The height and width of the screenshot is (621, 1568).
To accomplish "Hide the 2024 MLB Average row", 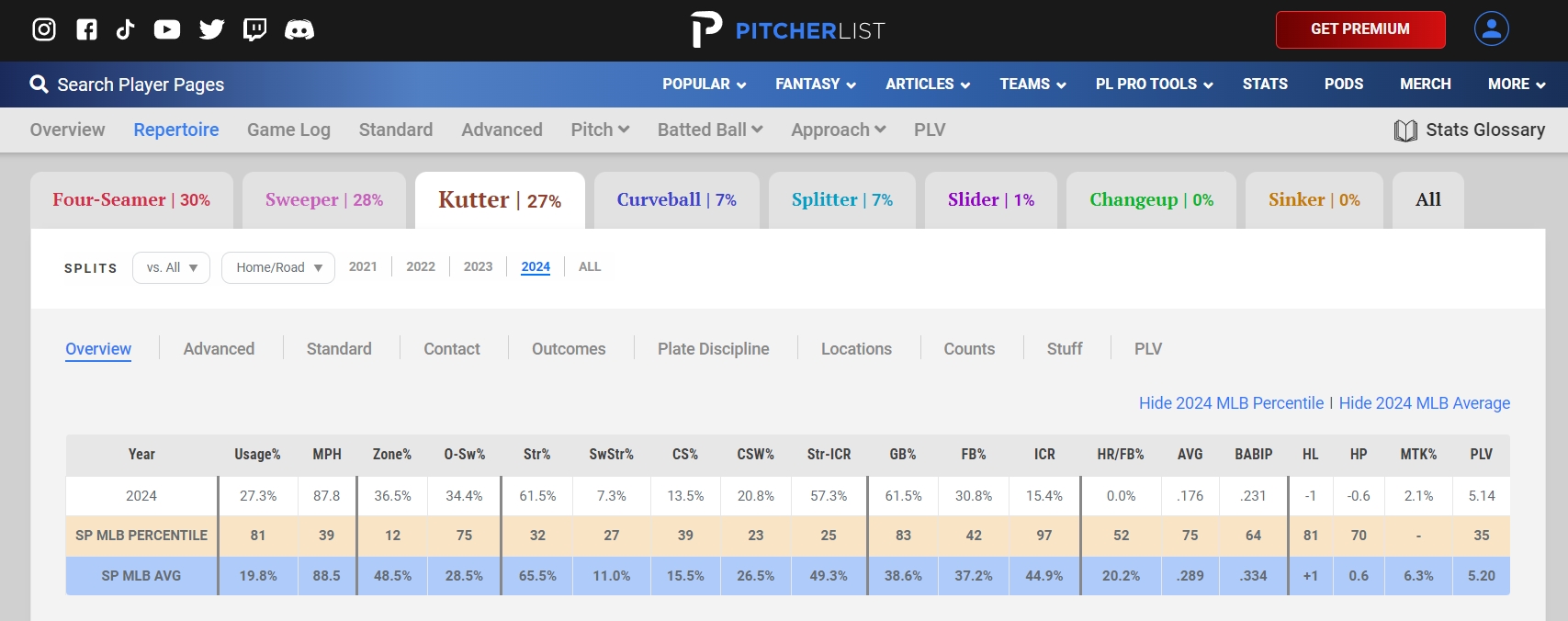I will (1424, 403).
